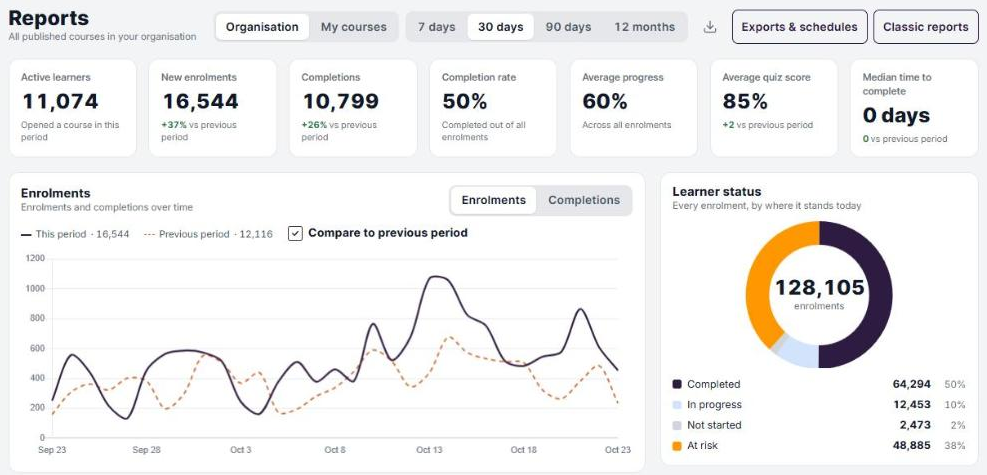Click the 38% at risk percentage
Viewport: 987px width, 475px height.
click(x=955, y=446)
